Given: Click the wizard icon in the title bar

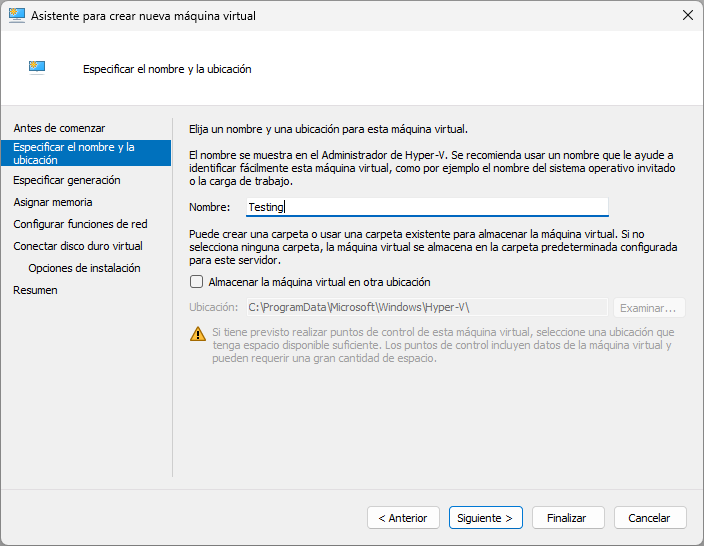Looking at the screenshot, I should click(17, 15).
